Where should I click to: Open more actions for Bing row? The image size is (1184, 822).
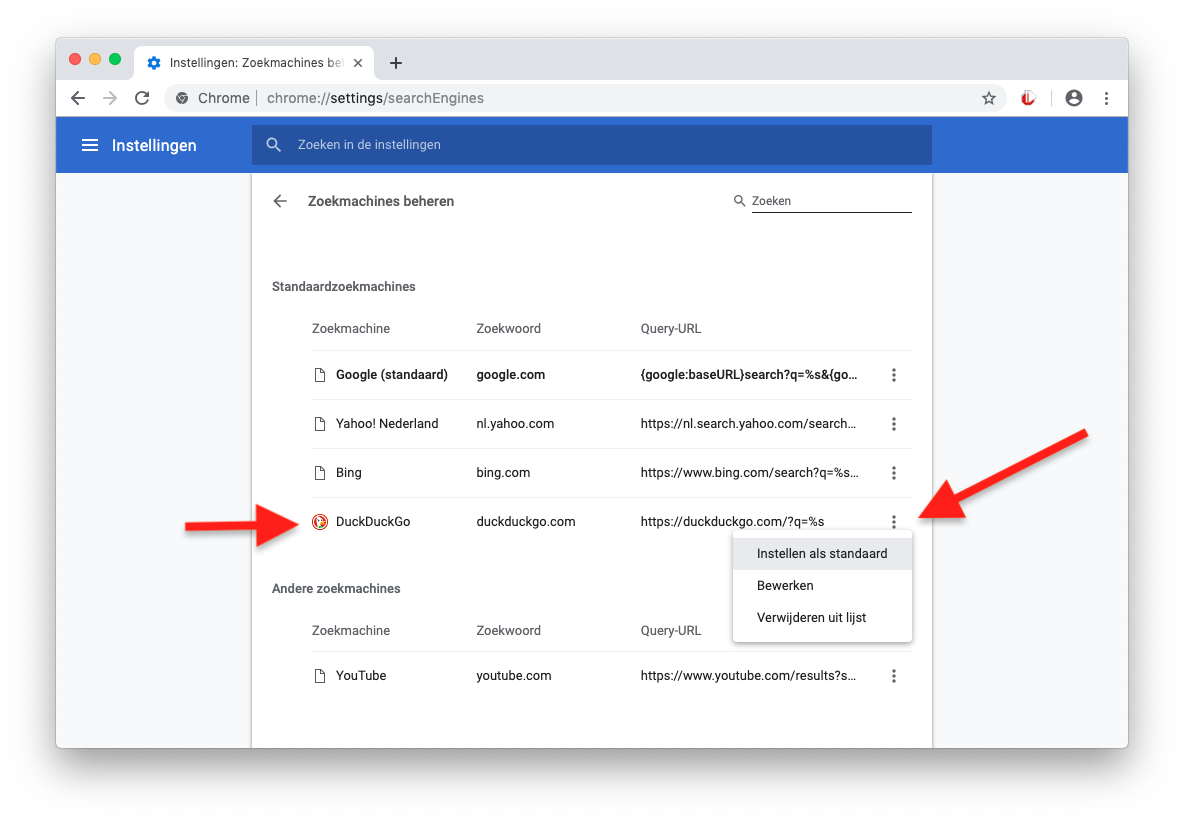coord(894,473)
